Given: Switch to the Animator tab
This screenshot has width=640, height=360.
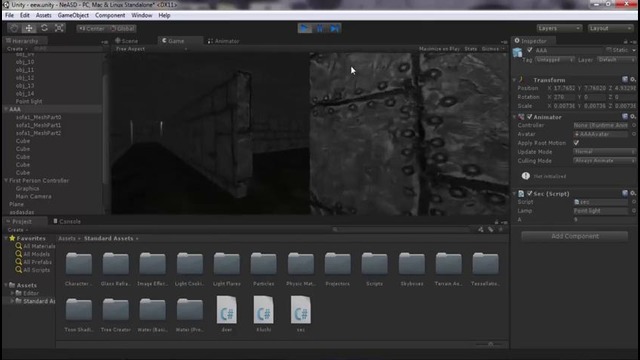Looking at the screenshot, I should point(224,41).
